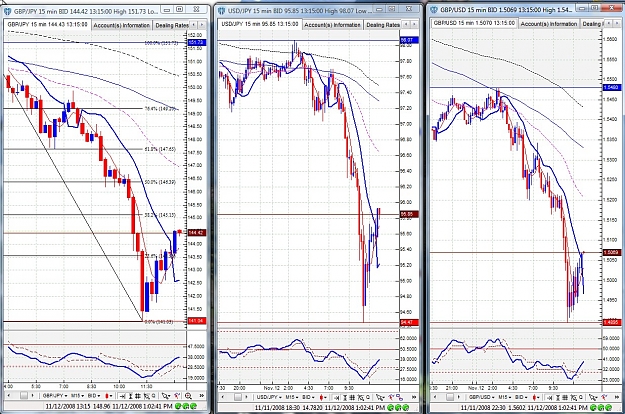The height and width of the screenshot is (414, 625).
Task: Click the magnifier zoom icon in GBP/JPY toolbar
Action: pos(188,396)
